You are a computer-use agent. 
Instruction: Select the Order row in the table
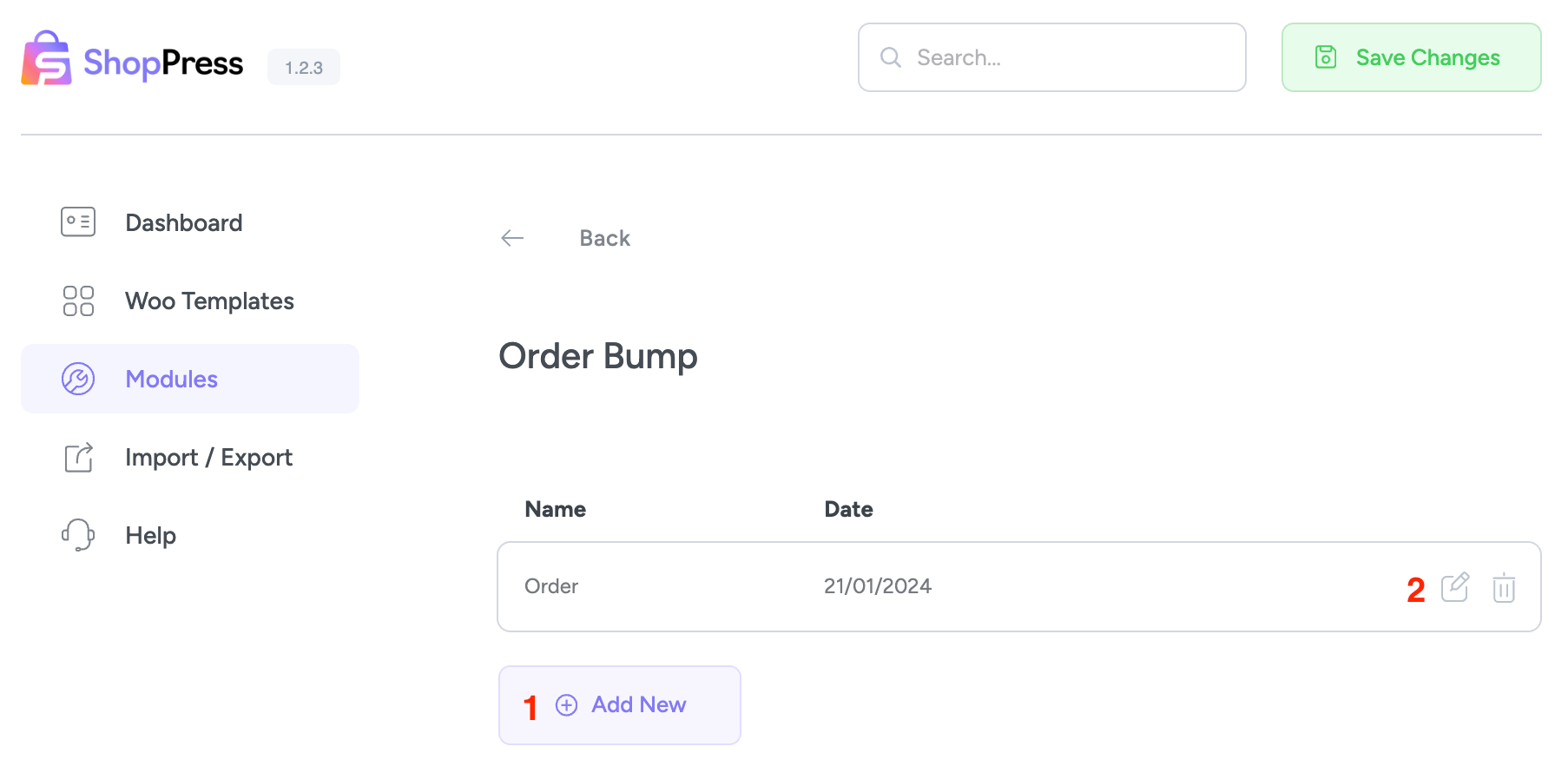pos(868,586)
